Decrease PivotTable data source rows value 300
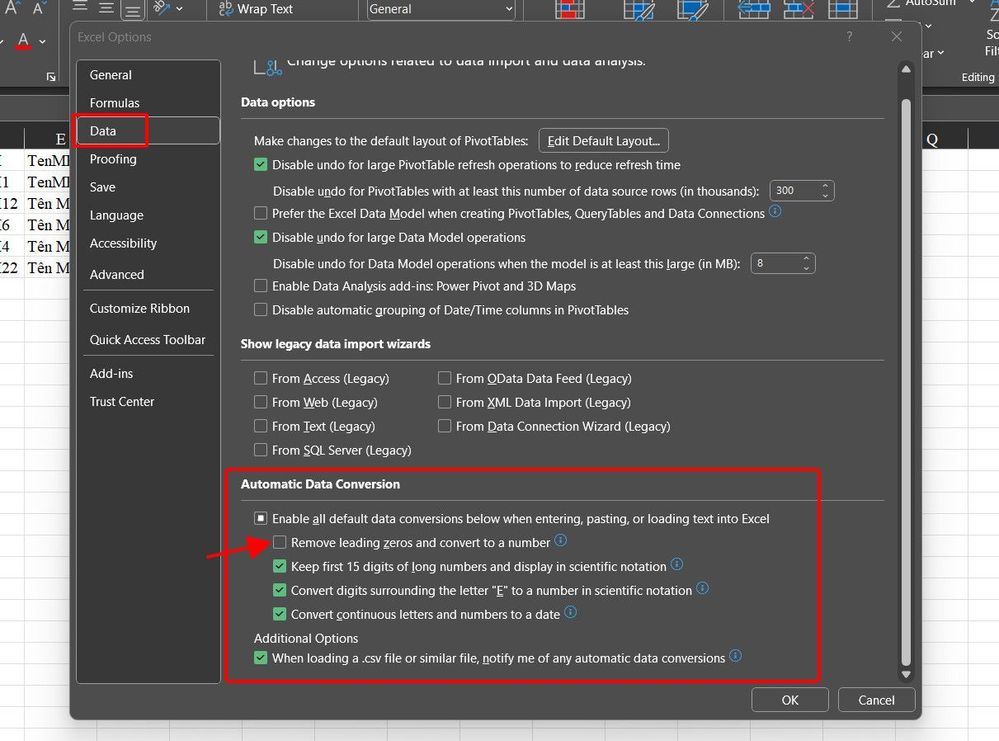This screenshot has width=999, height=741. (825, 195)
